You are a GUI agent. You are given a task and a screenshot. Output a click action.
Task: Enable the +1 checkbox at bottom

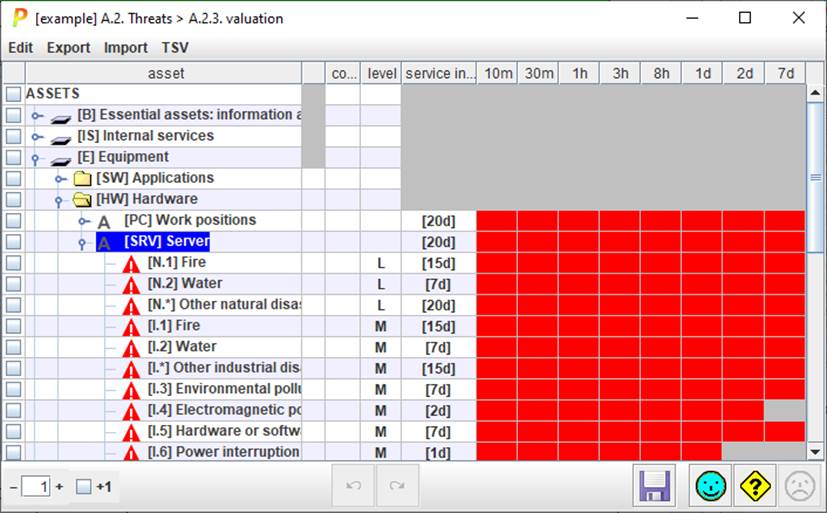click(84, 487)
